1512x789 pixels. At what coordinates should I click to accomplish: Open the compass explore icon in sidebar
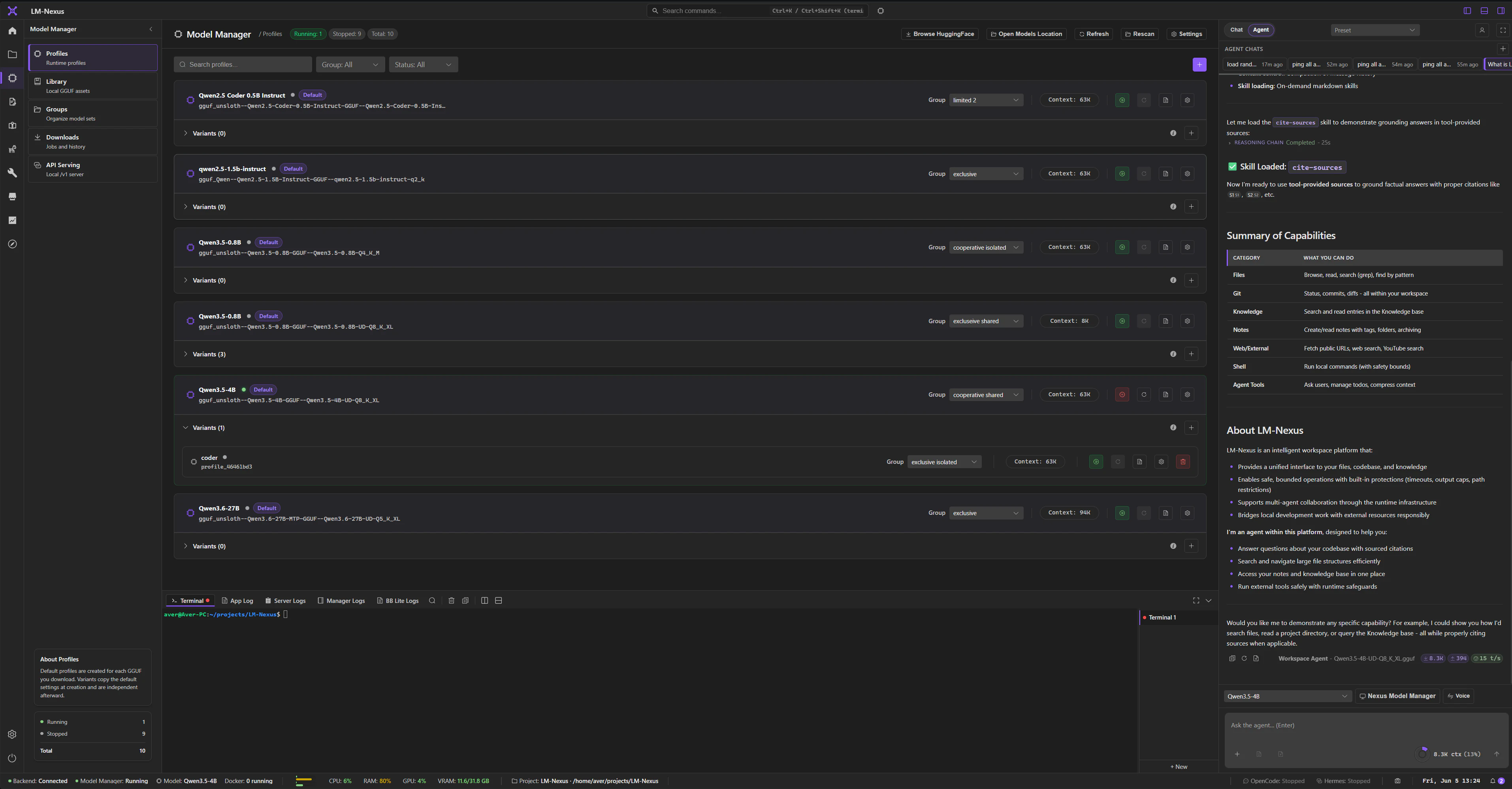(x=12, y=244)
